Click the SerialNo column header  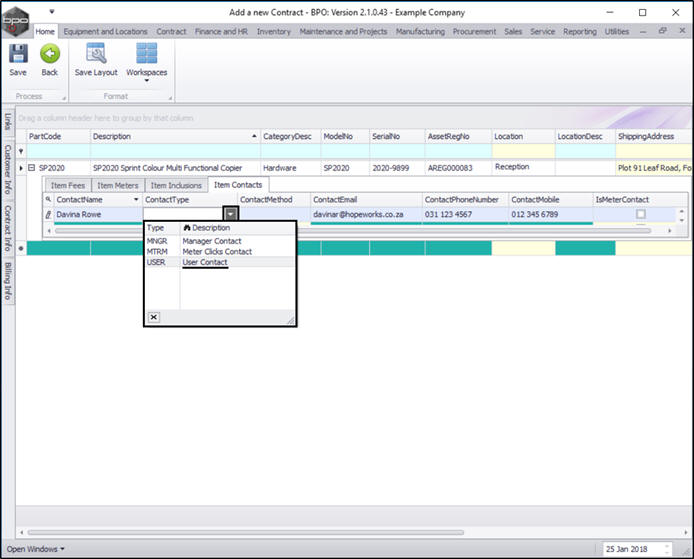[x=397, y=136]
